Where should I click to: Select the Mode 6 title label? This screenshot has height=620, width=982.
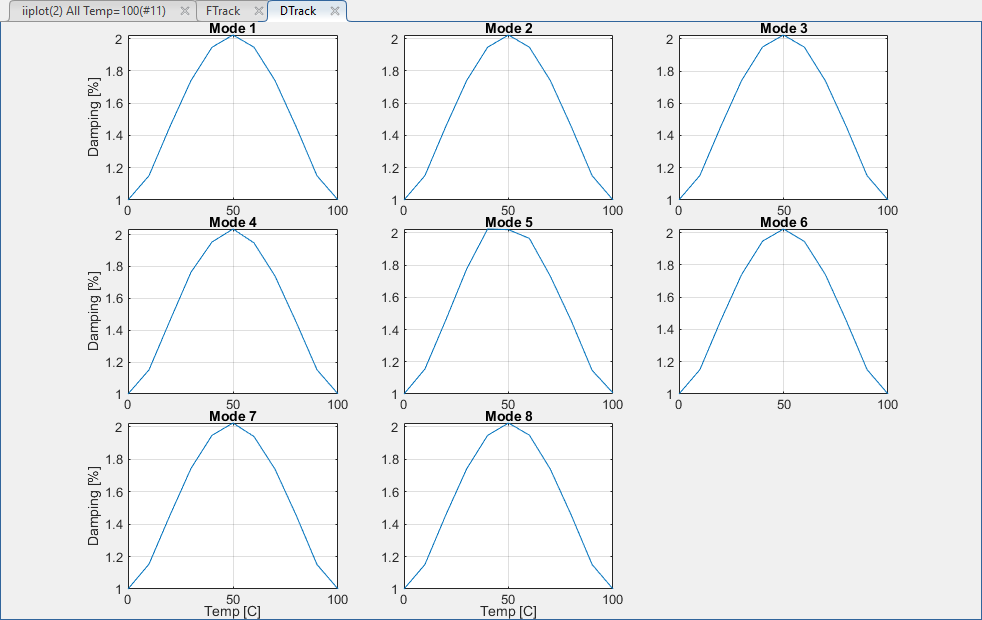[783, 222]
